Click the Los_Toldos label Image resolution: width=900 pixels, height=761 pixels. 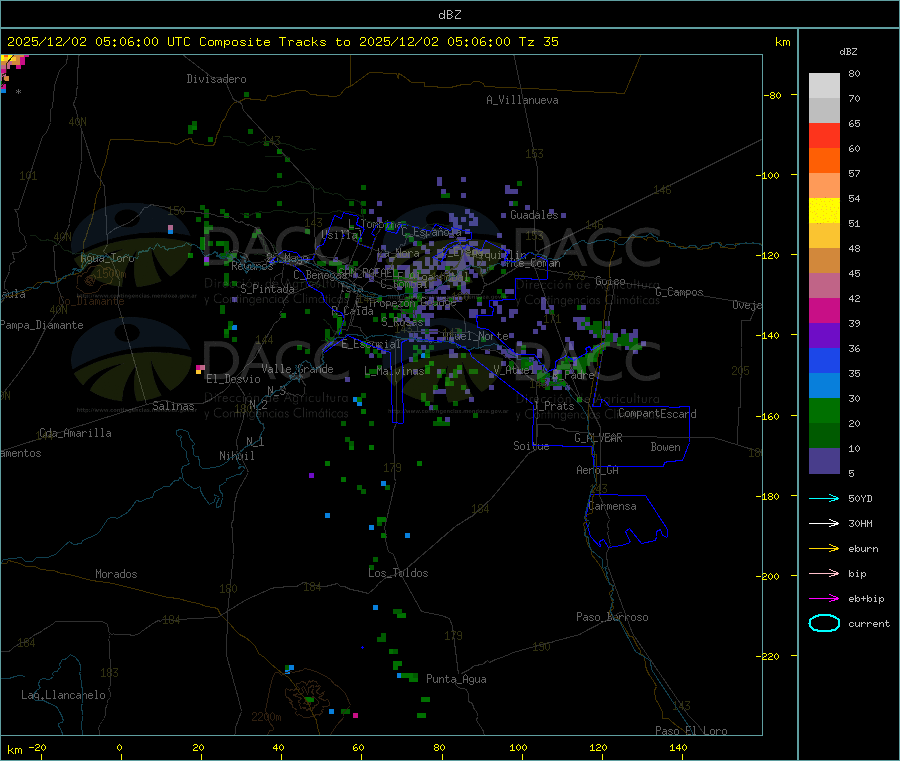(x=398, y=573)
